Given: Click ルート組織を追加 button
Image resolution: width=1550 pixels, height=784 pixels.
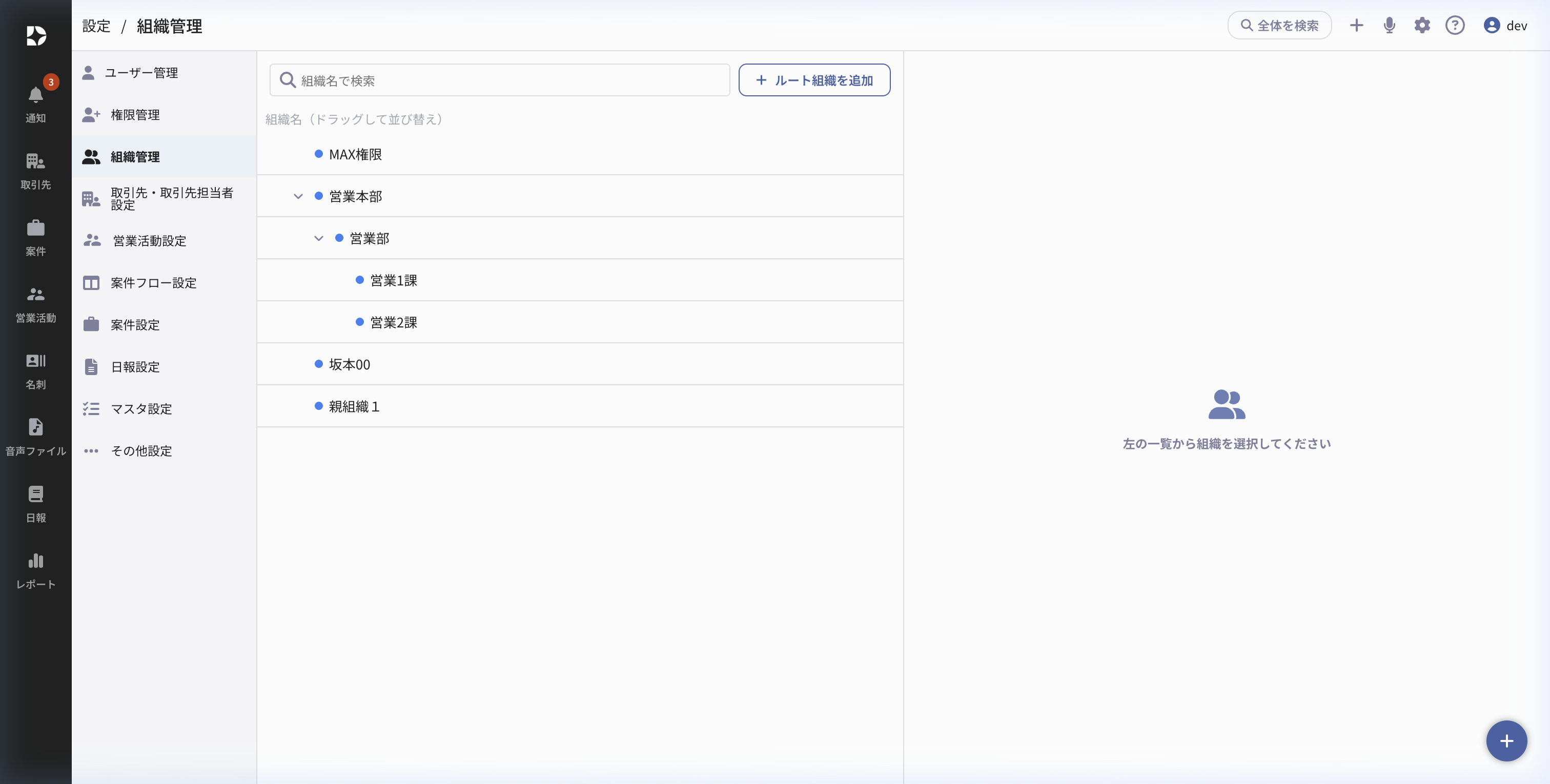Looking at the screenshot, I should coord(814,80).
